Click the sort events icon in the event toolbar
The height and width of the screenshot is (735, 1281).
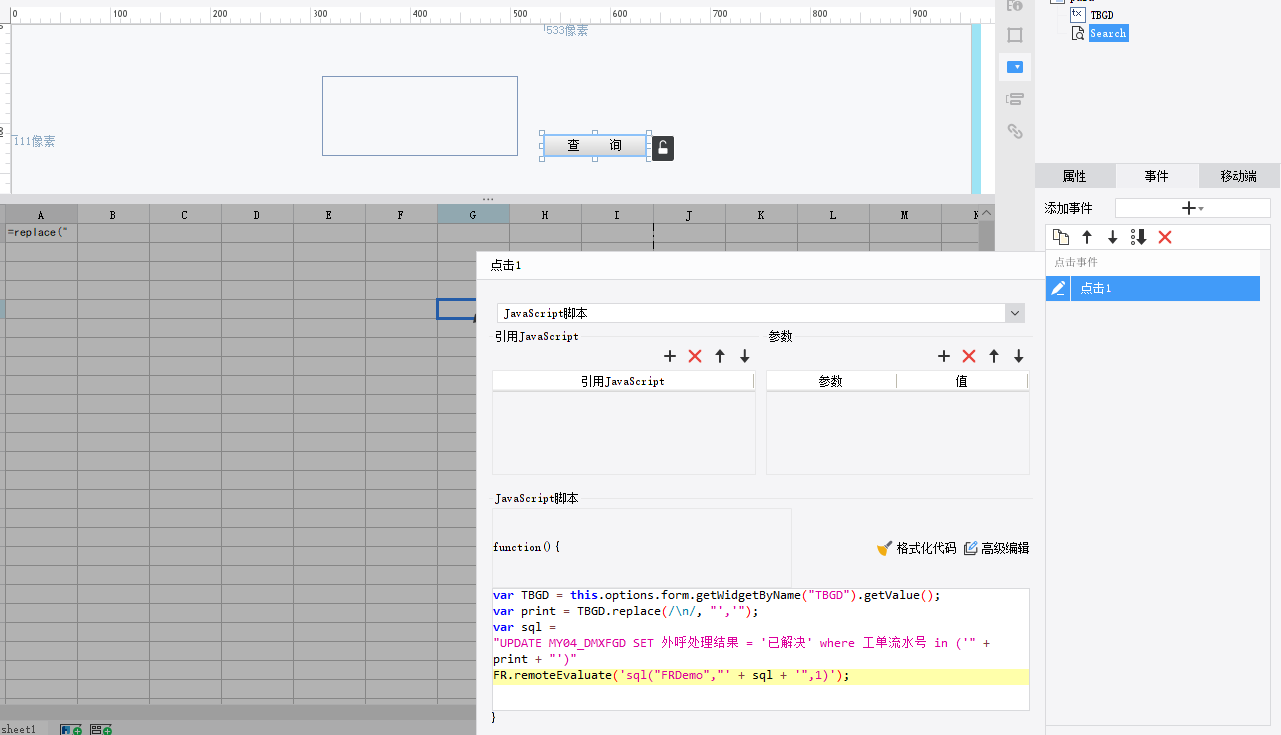click(1138, 237)
